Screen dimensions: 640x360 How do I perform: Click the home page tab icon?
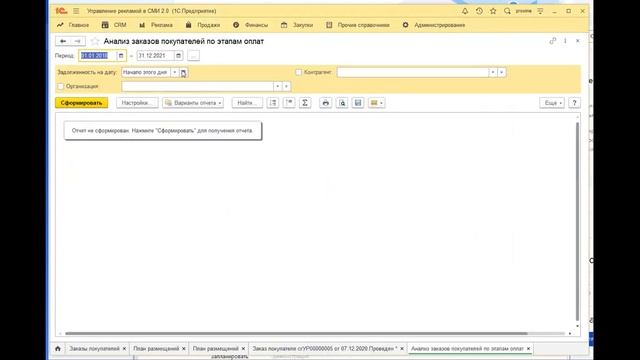point(58,349)
